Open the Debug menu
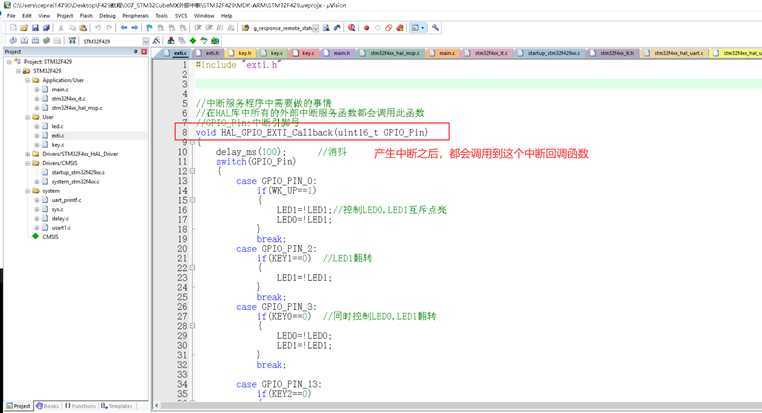Viewport: 762px width, 413px height. [107, 16]
